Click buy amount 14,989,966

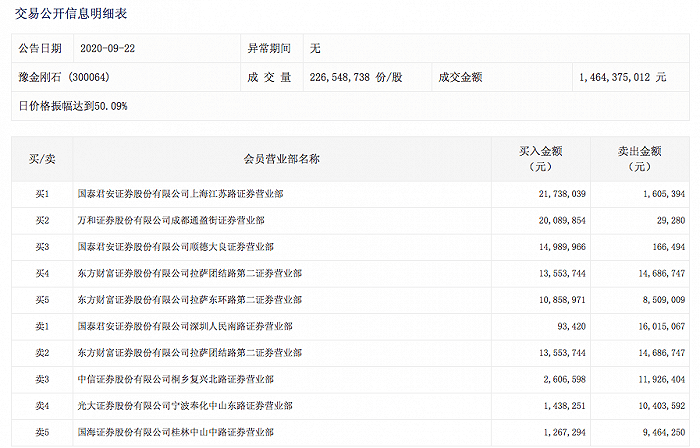pyautogui.click(x=562, y=247)
